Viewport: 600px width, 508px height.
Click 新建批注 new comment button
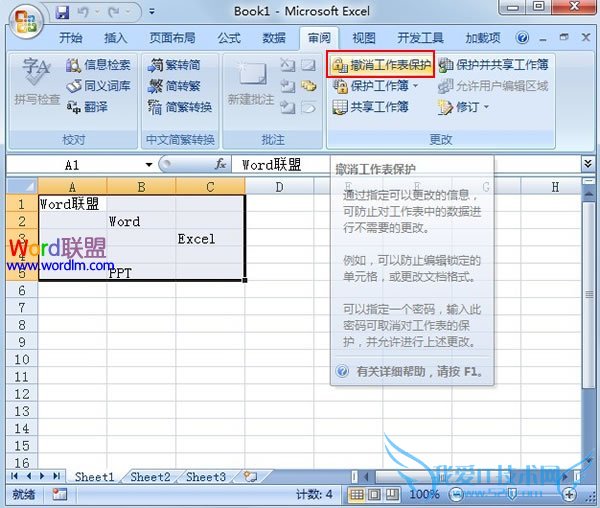251,82
